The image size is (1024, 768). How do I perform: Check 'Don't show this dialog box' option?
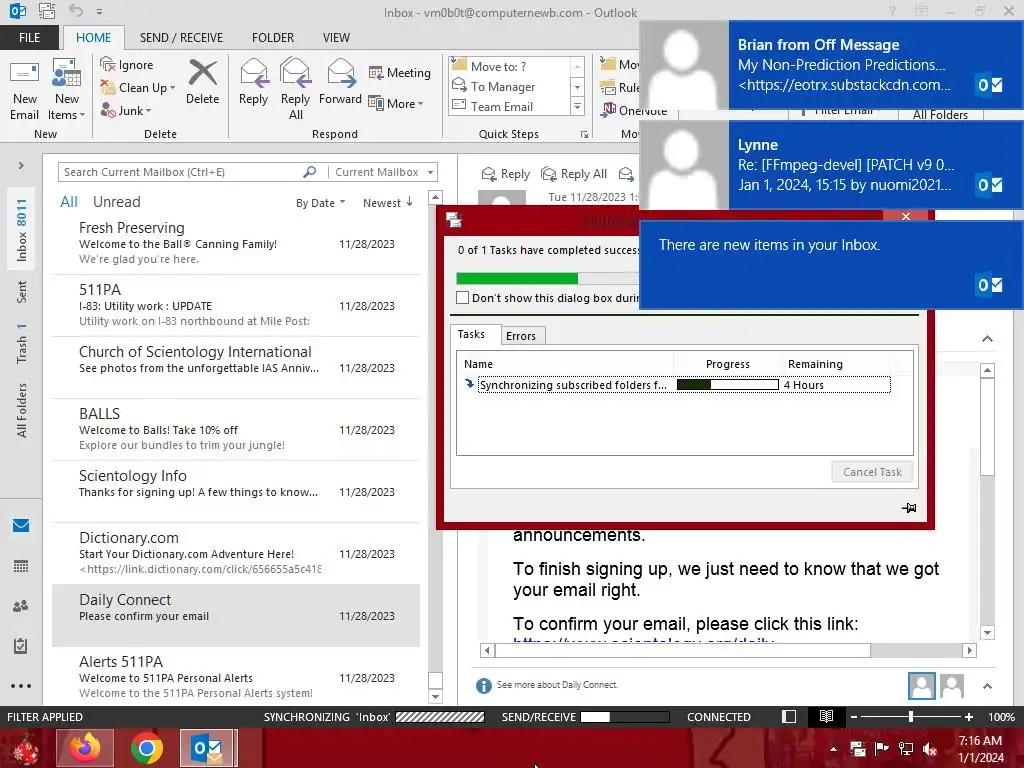[462, 298]
